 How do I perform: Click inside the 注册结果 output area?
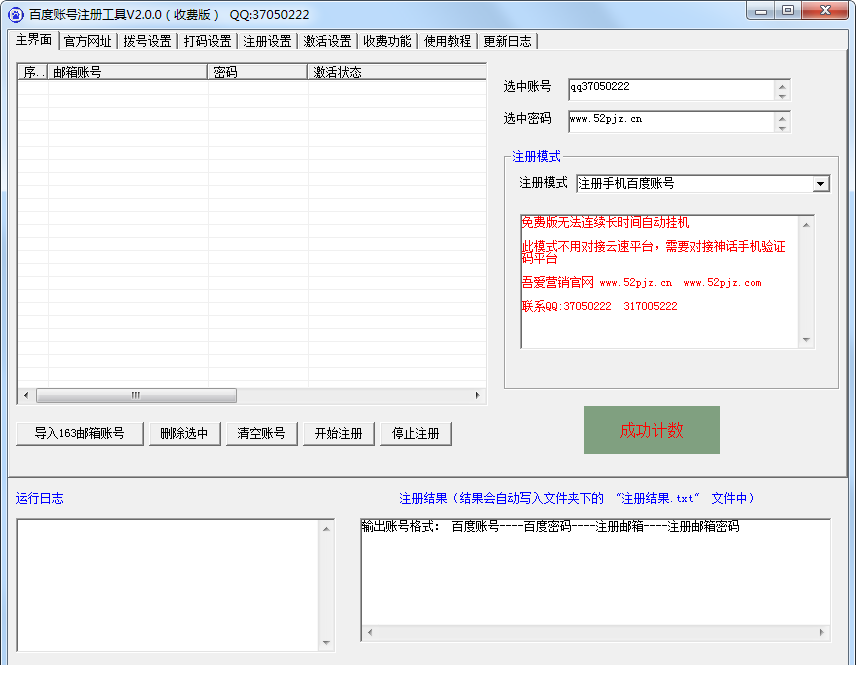[x=596, y=579]
